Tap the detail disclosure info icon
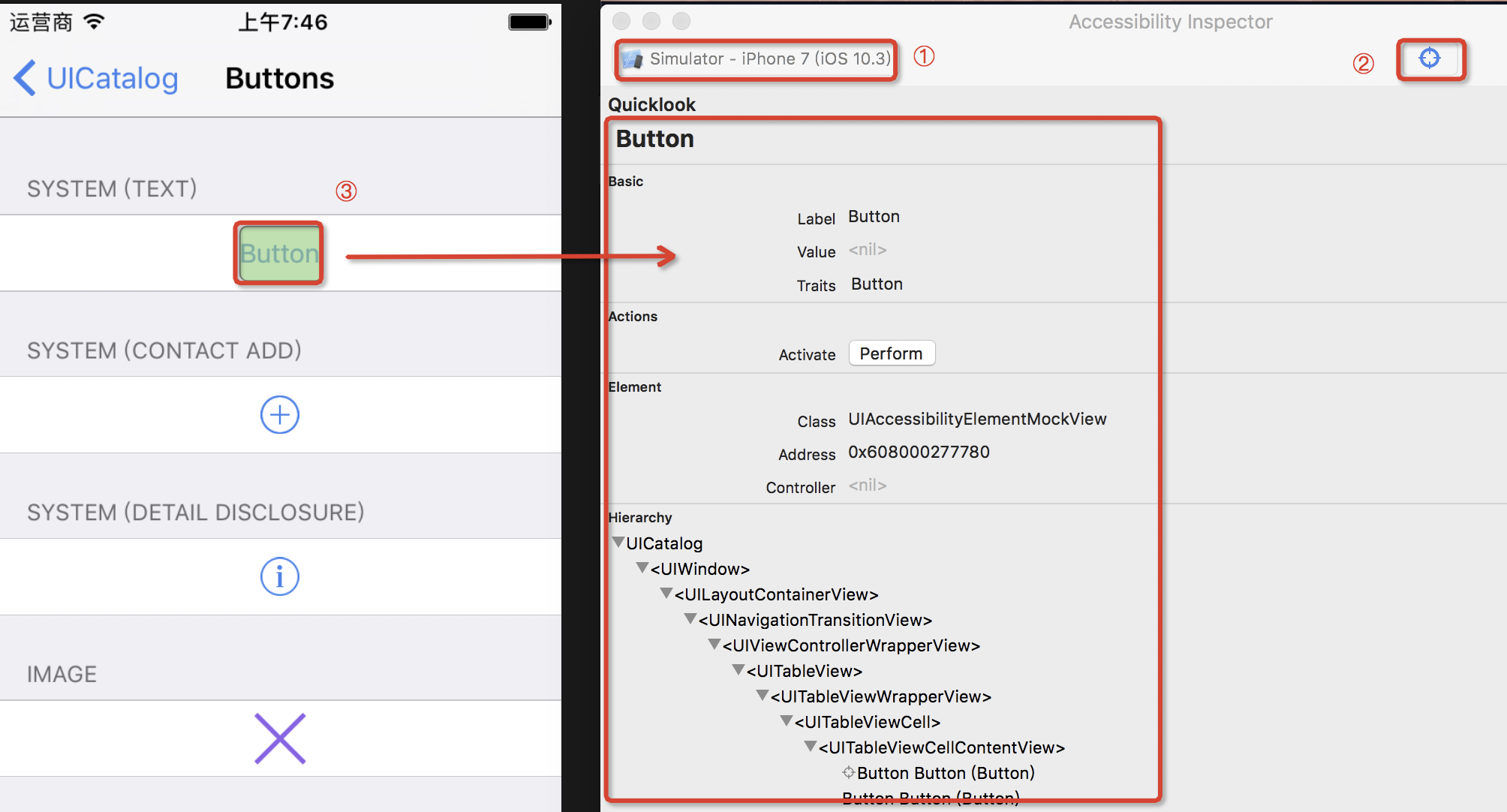Viewport: 1507px width, 812px height. pyautogui.click(x=280, y=576)
